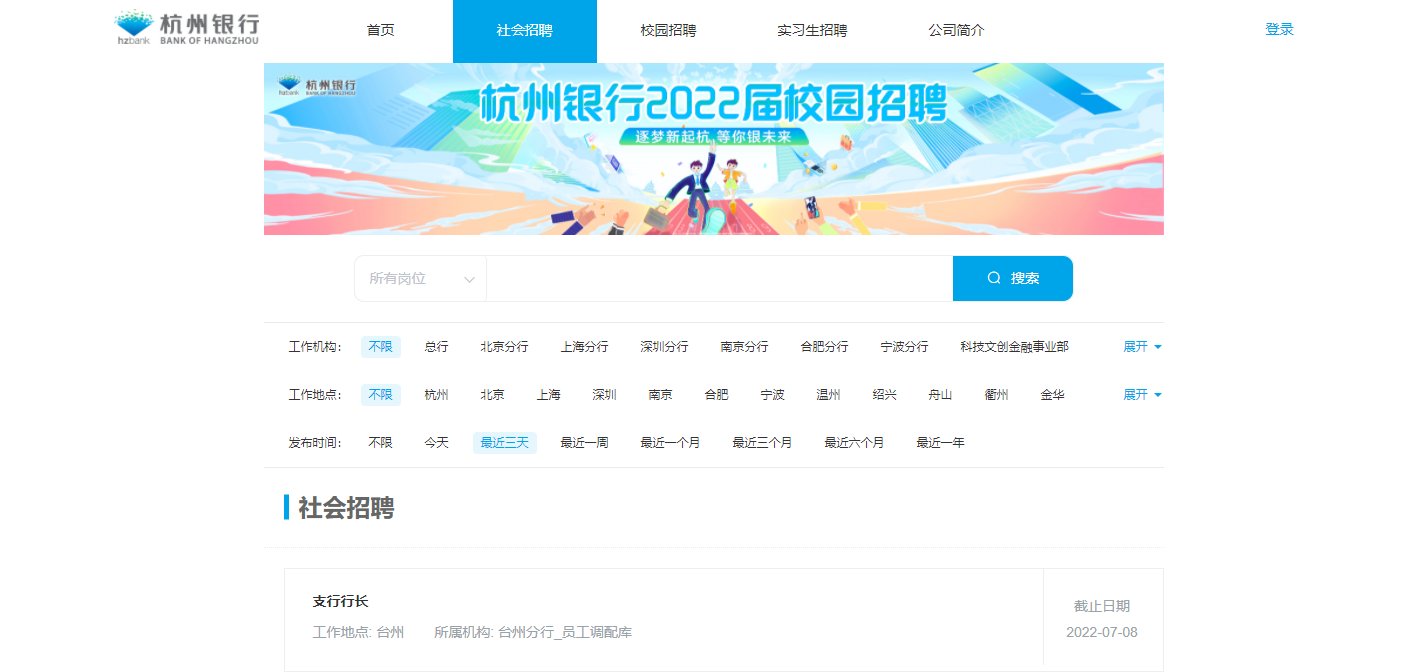The width and height of the screenshot is (1411, 672).
Task: Select 不限 for 工作机构
Action: [380, 347]
